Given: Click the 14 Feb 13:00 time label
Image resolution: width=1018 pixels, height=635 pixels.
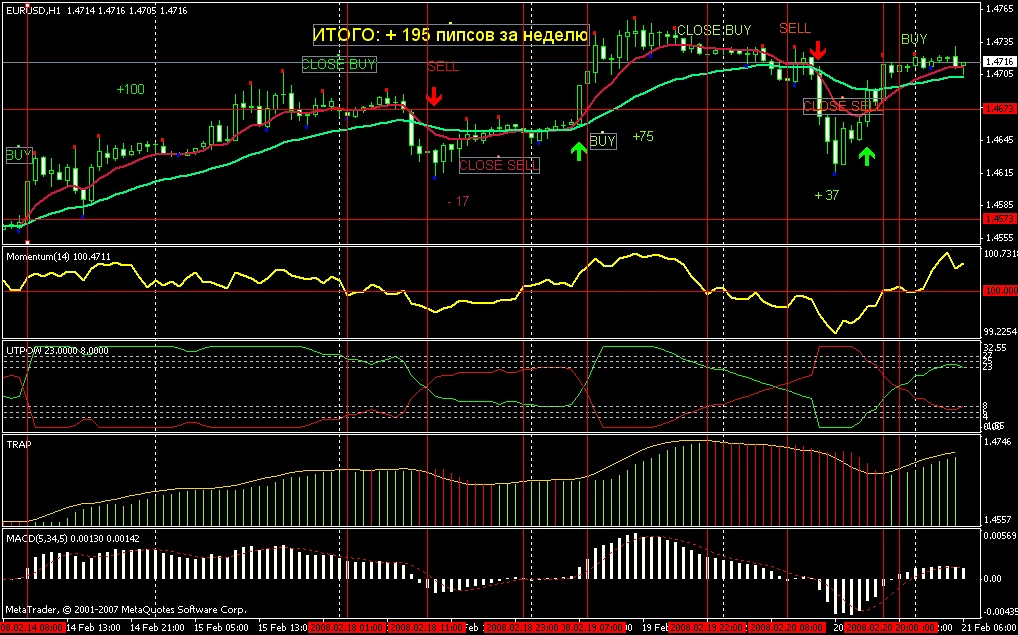Looking at the screenshot, I should click(91, 628).
